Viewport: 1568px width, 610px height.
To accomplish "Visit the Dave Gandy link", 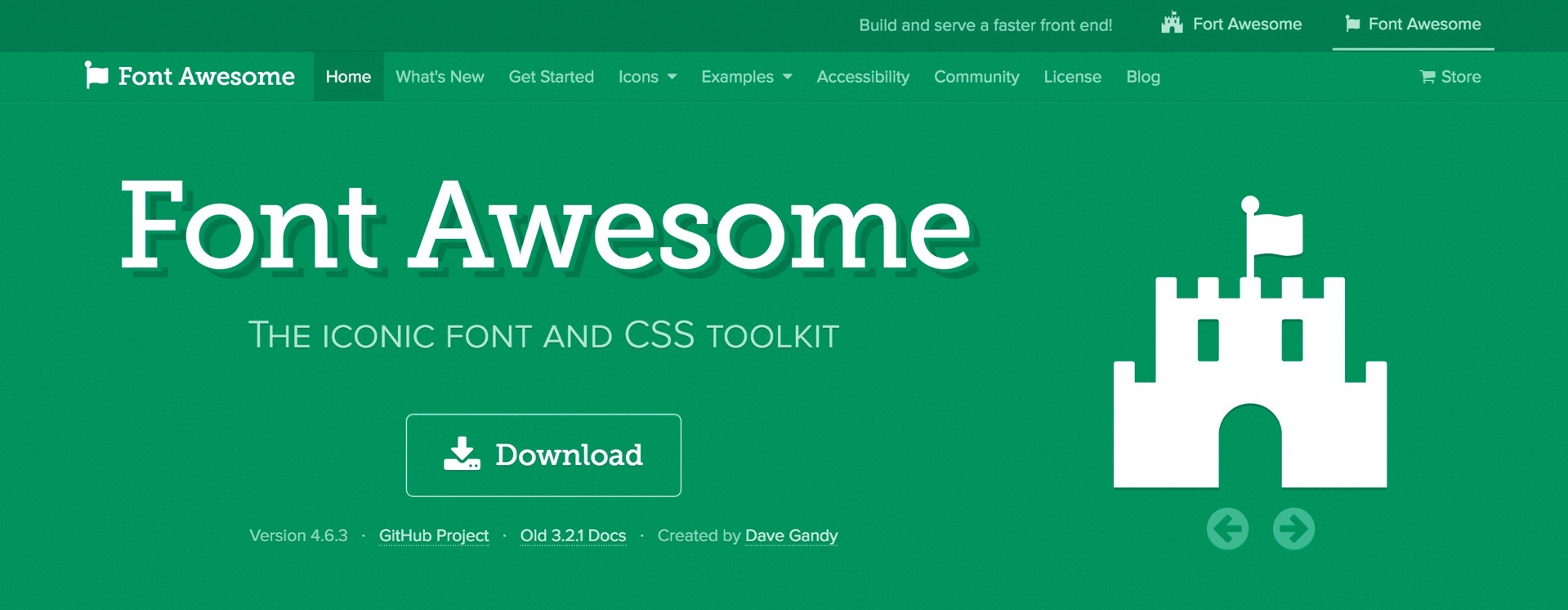I will (792, 536).
